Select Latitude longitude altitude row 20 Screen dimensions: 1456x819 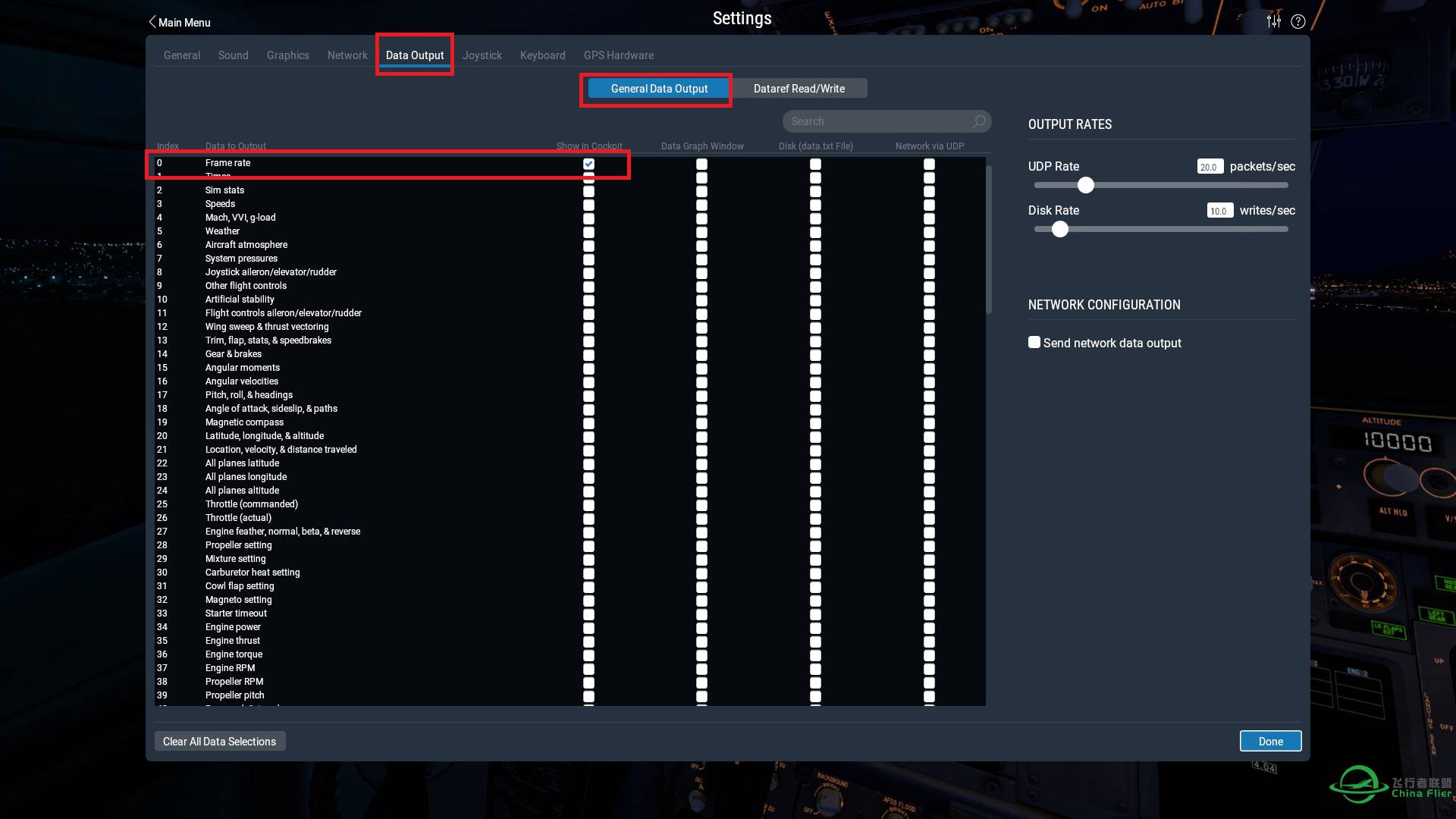(264, 435)
